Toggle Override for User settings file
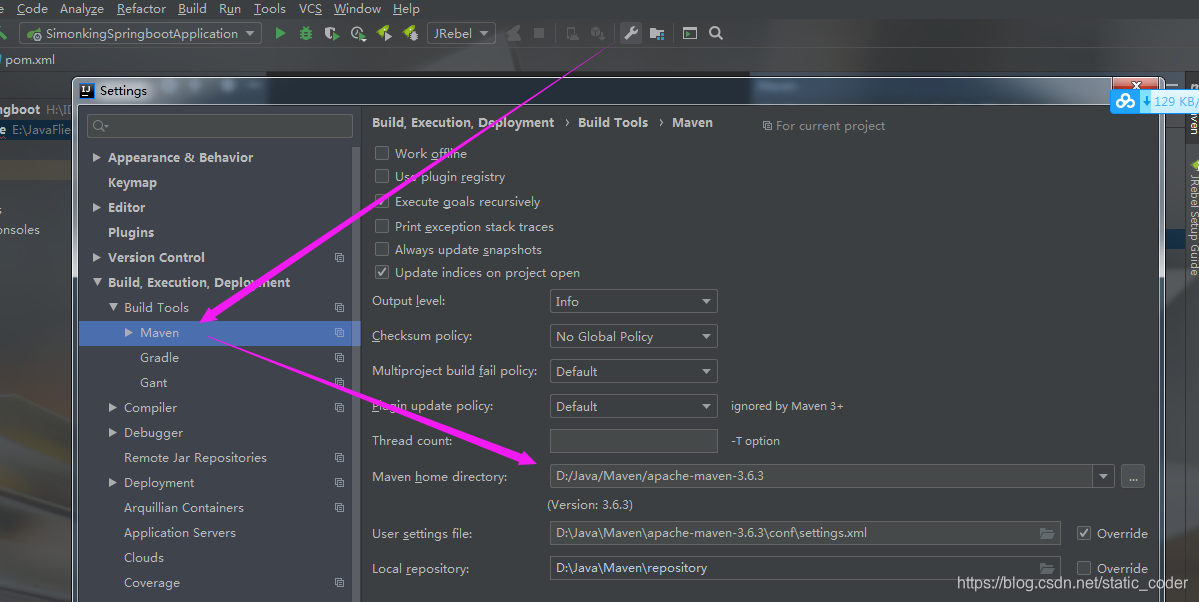 (x=1084, y=533)
